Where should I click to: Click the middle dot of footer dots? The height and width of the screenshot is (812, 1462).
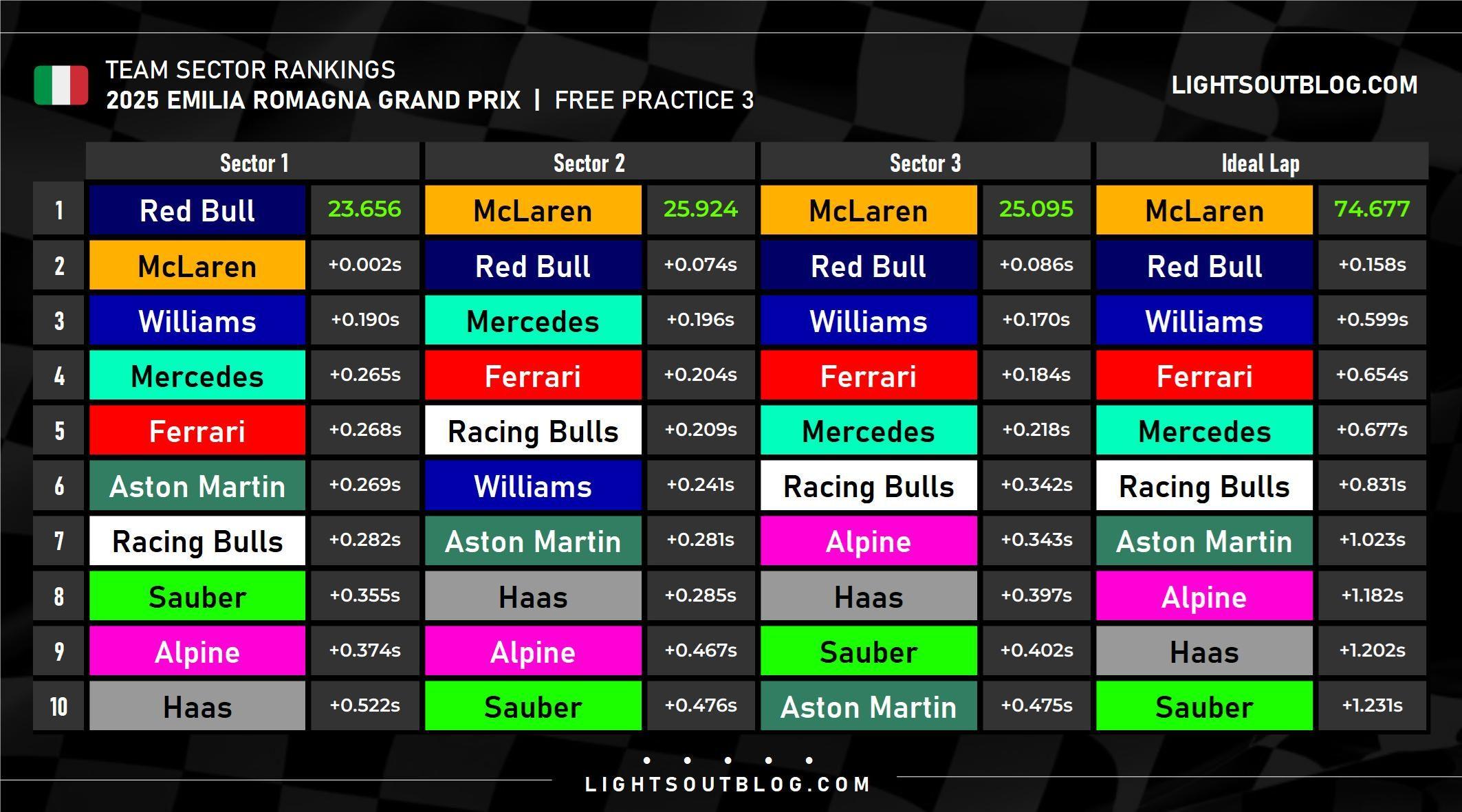[728, 760]
